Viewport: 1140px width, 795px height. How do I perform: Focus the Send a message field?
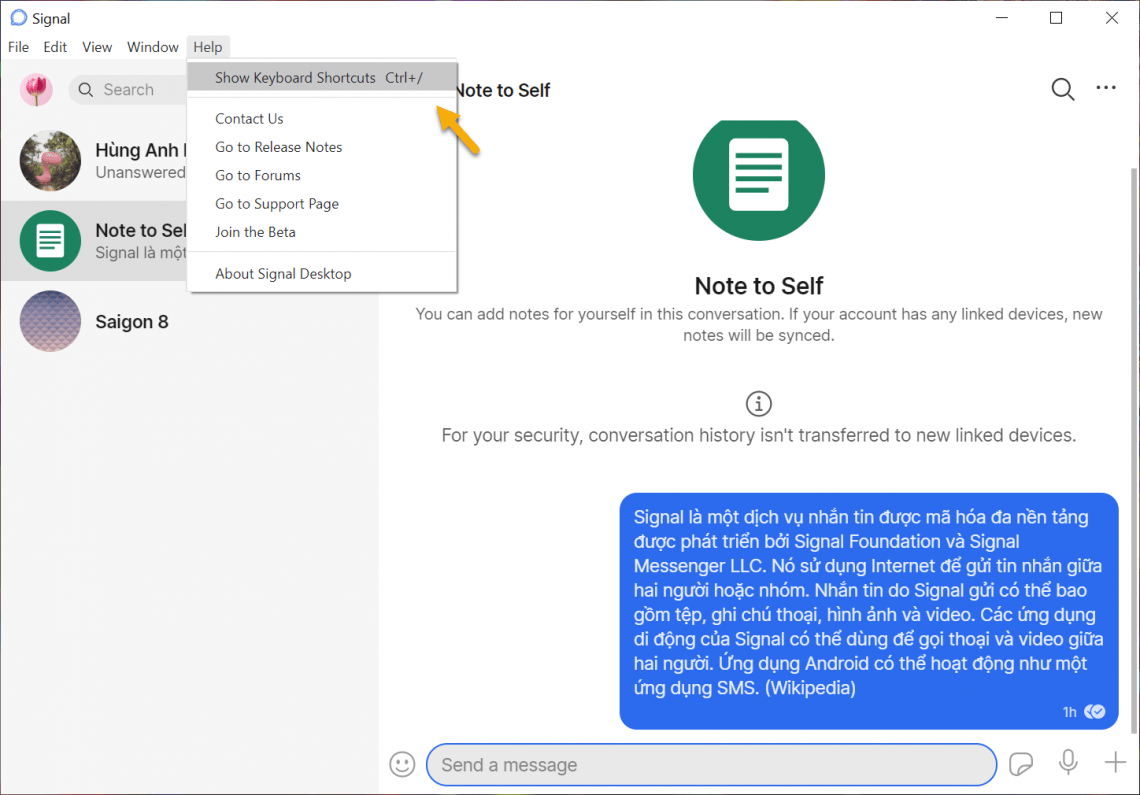pos(710,765)
